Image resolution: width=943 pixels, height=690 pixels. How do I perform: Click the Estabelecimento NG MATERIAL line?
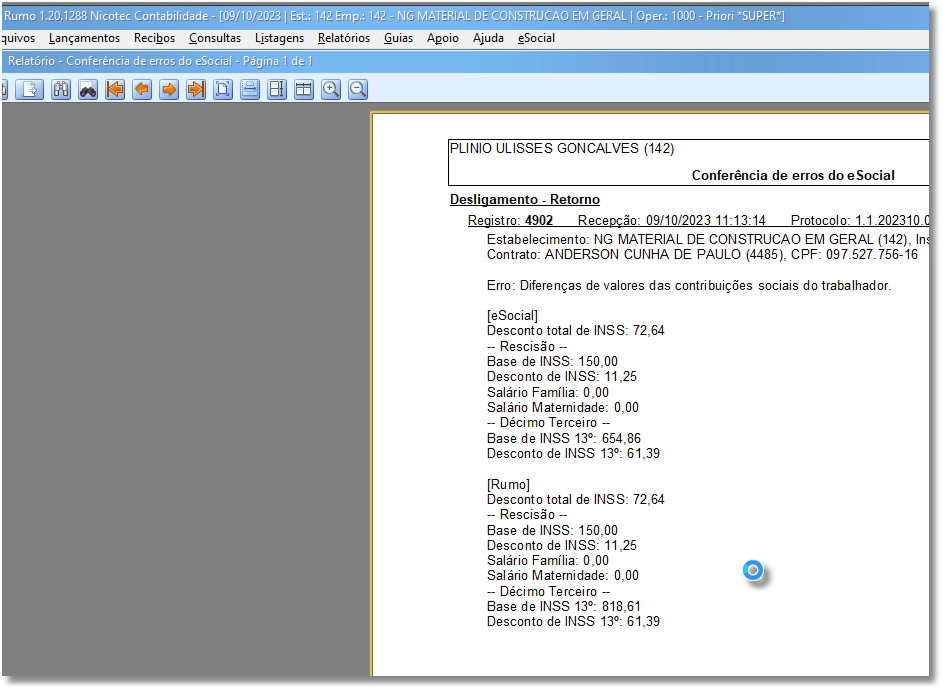[x=708, y=239]
